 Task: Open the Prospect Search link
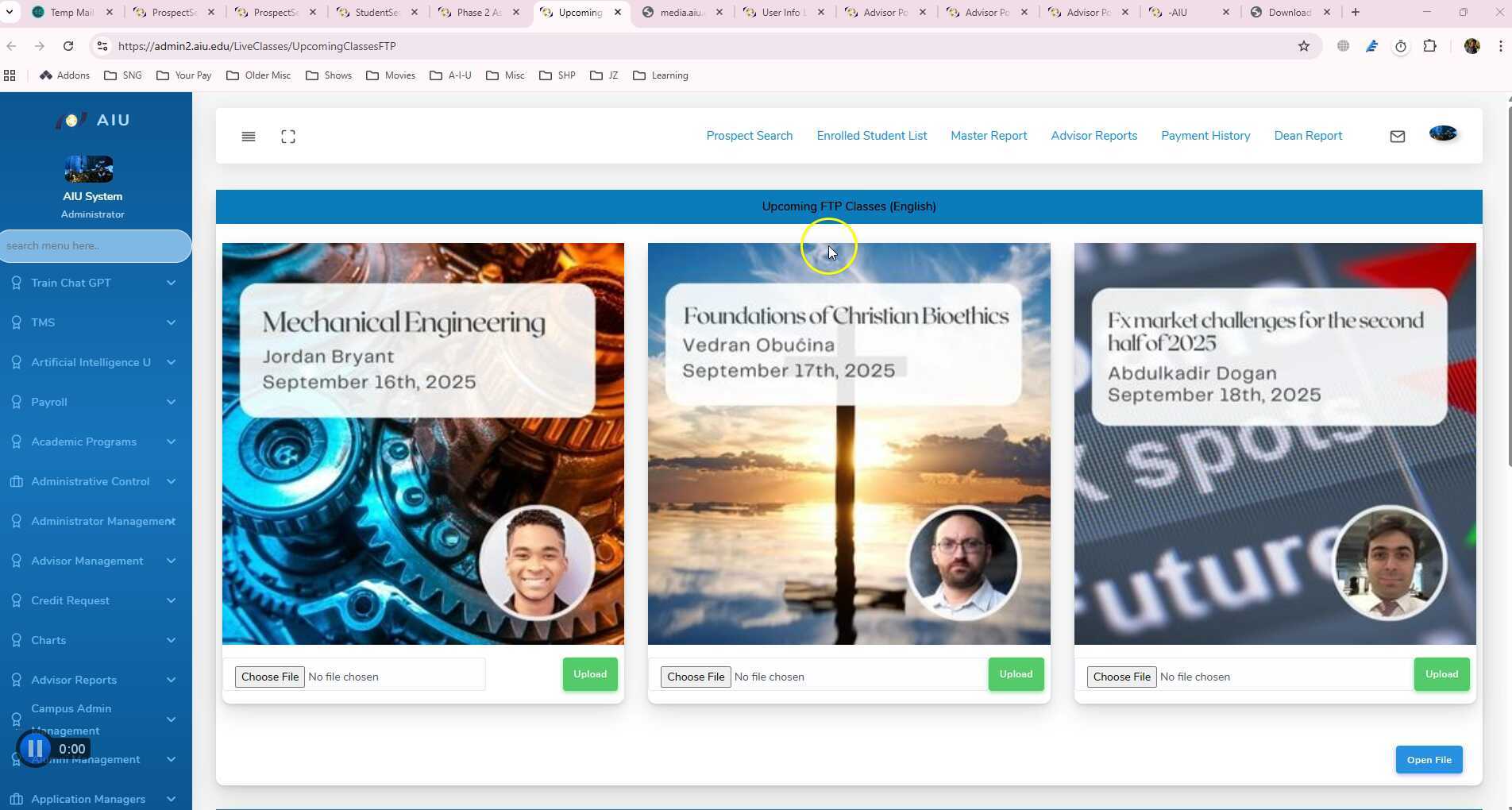coord(749,136)
